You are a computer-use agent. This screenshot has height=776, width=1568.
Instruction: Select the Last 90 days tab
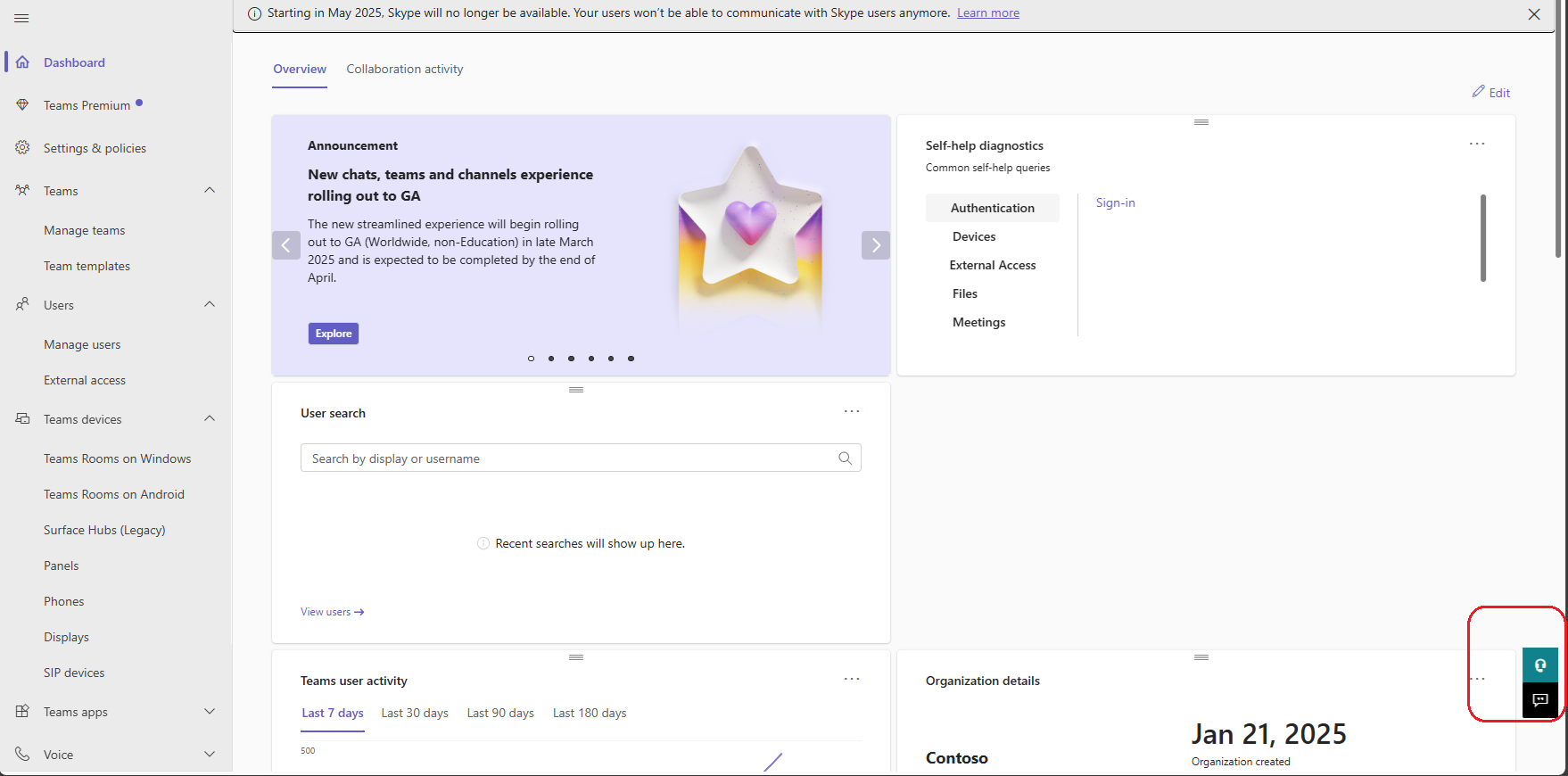click(x=500, y=714)
